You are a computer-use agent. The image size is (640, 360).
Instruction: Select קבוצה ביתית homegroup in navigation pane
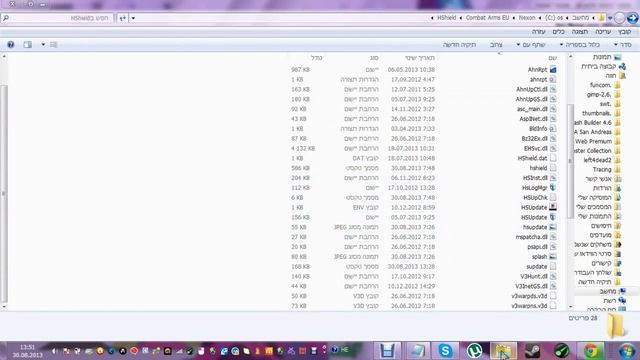(x=603, y=66)
